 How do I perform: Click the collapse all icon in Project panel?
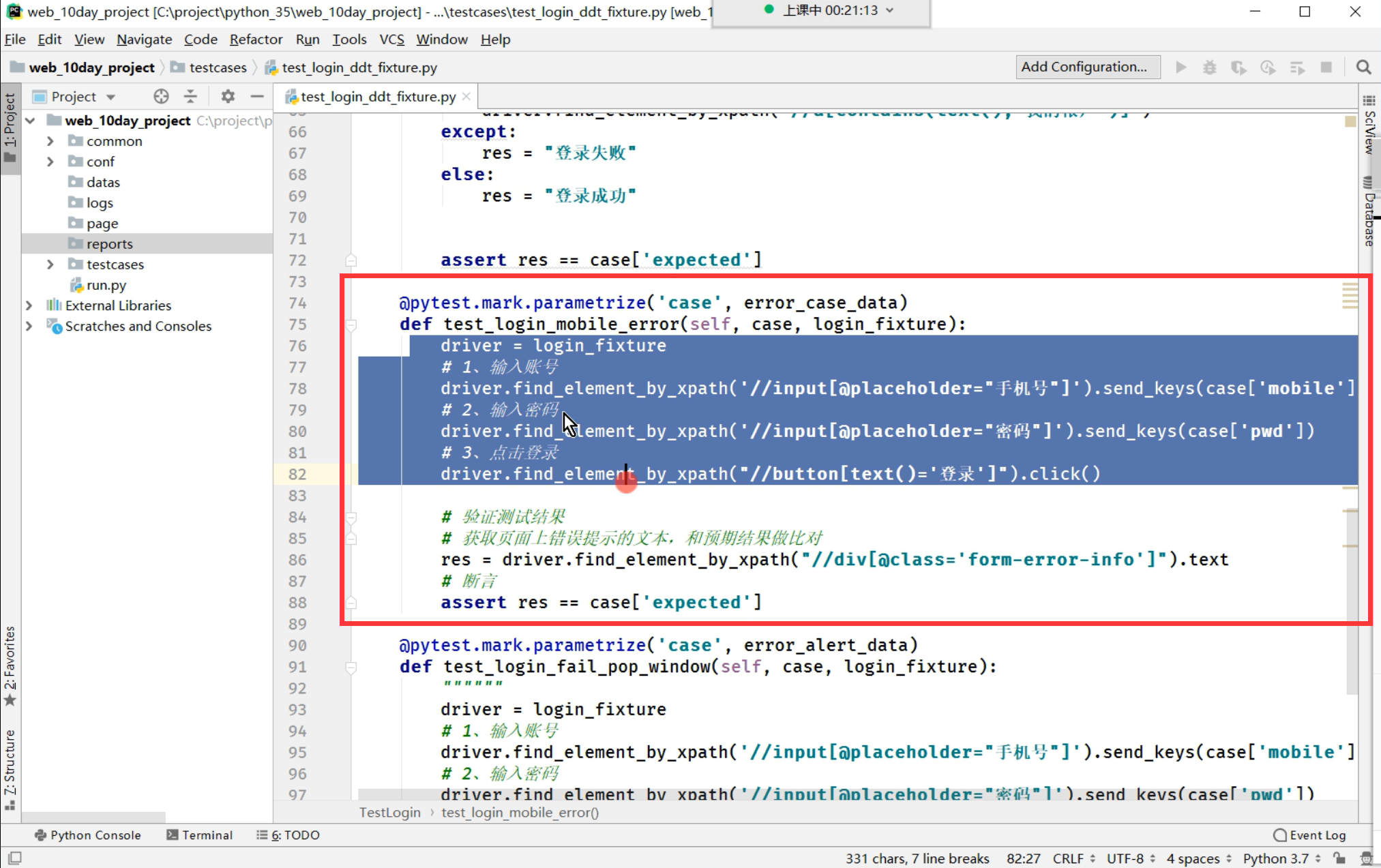coord(190,96)
